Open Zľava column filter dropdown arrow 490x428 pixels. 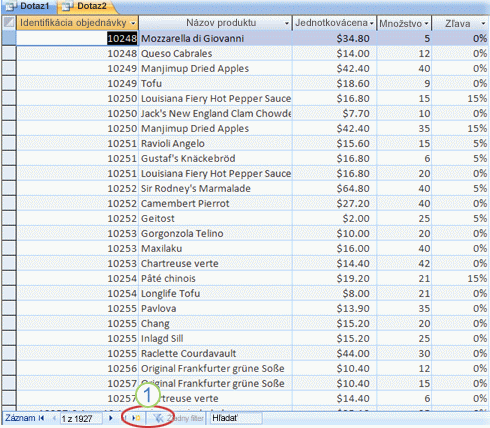[483, 23]
